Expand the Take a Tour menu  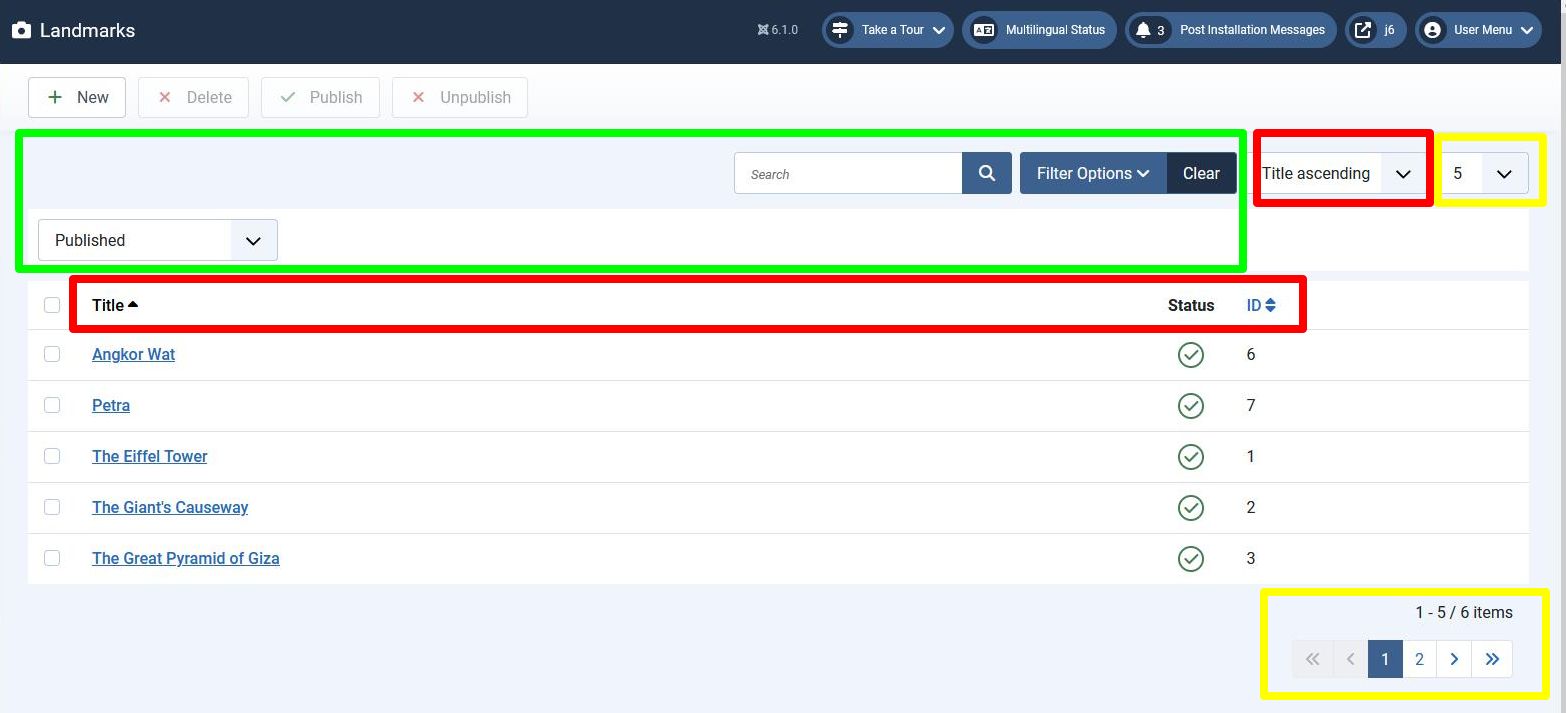888,30
